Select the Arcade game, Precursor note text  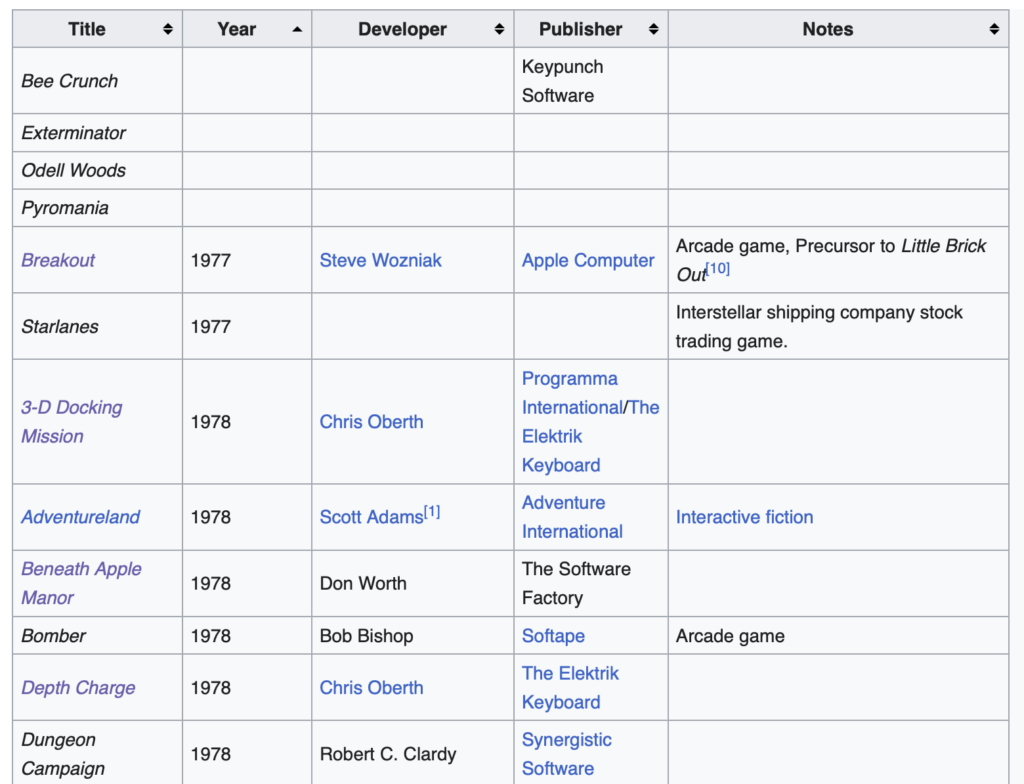[831, 260]
